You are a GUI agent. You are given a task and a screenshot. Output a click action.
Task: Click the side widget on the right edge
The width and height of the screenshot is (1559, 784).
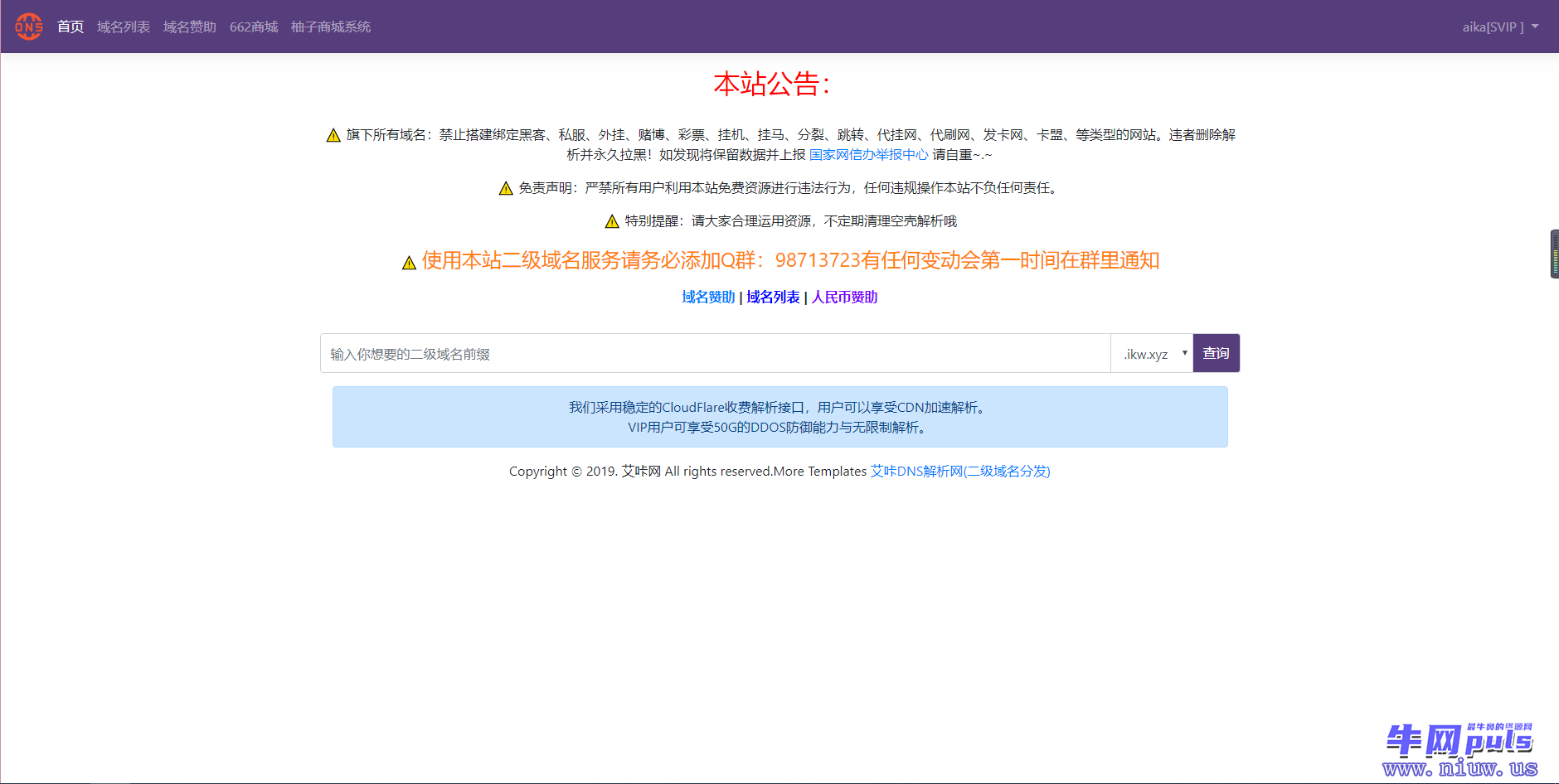[1555, 254]
